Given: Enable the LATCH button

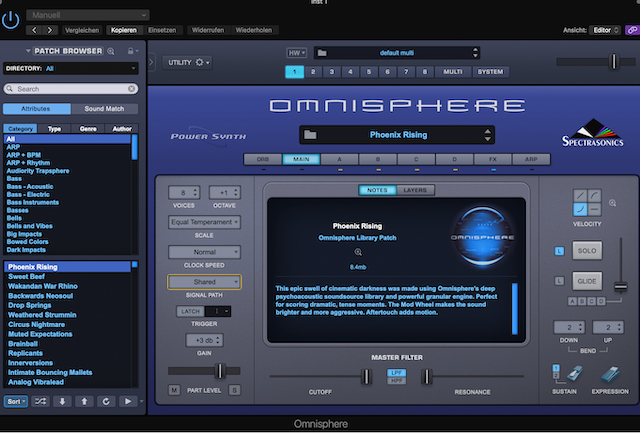Looking at the screenshot, I should (190, 311).
